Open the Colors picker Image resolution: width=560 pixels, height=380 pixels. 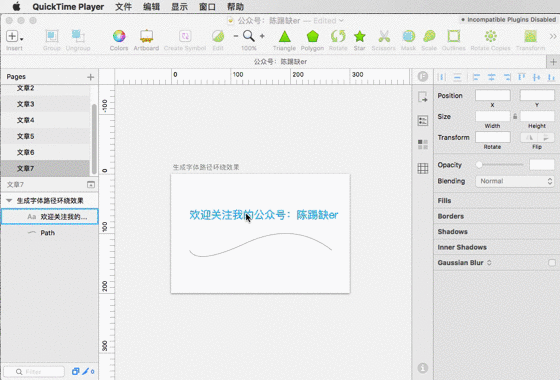[x=119, y=36]
